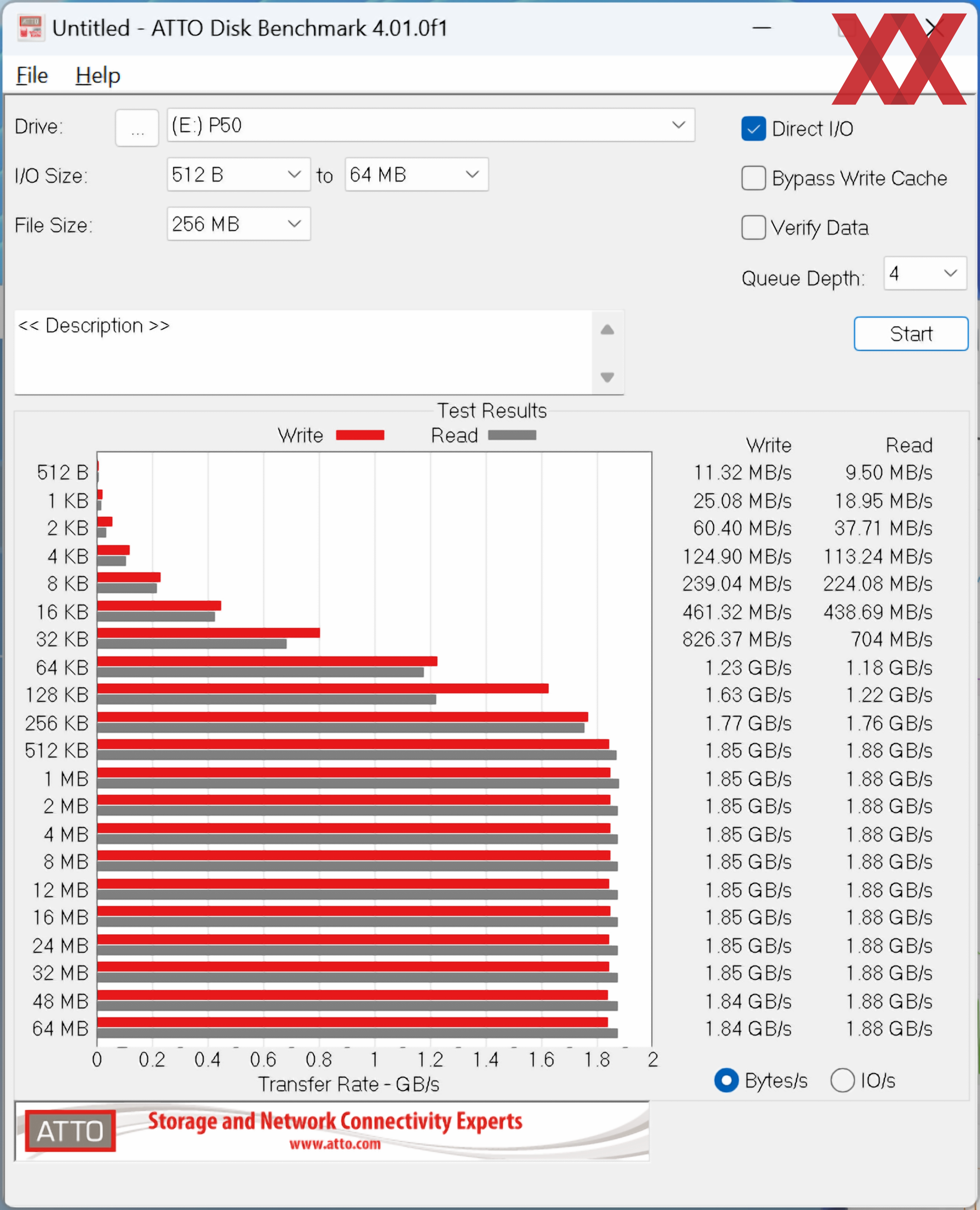Click the drive browse '...' button

coord(137,128)
